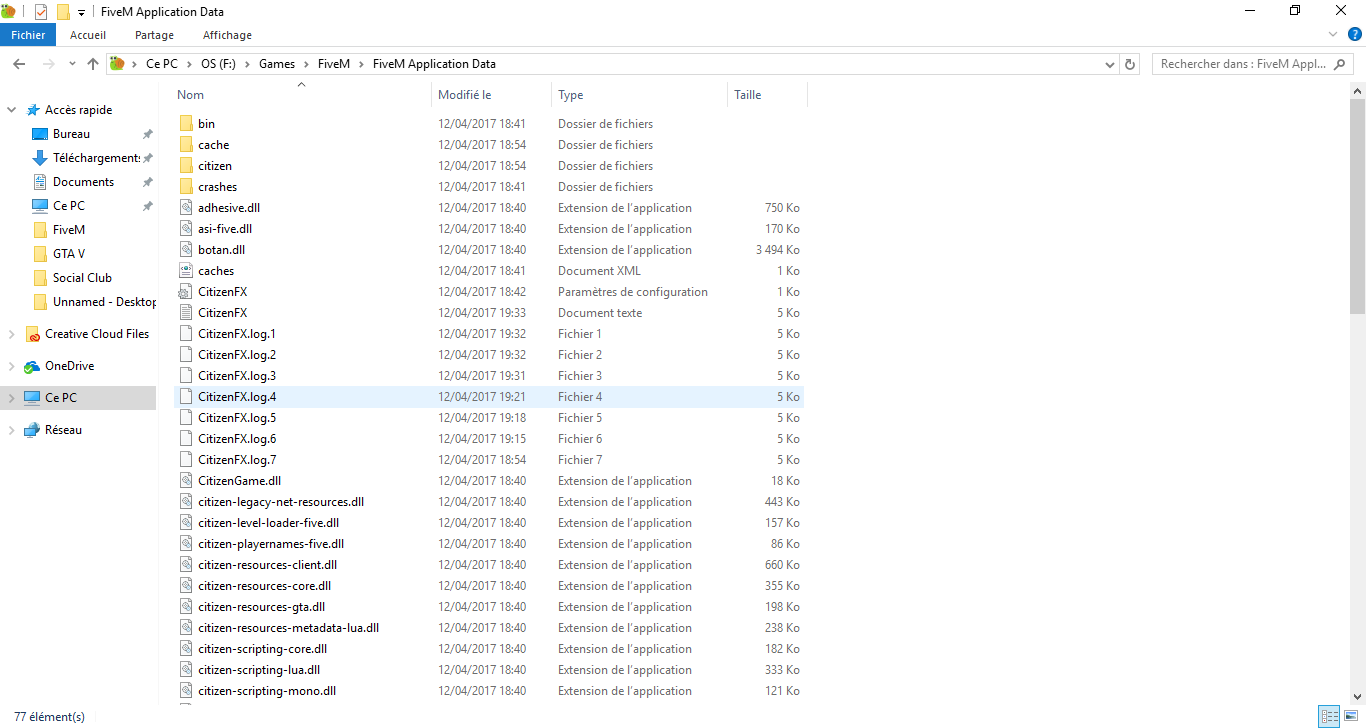Click the CitizenFX configuration settings icon
Viewport: 1366px width, 728px height.
coord(186,292)
